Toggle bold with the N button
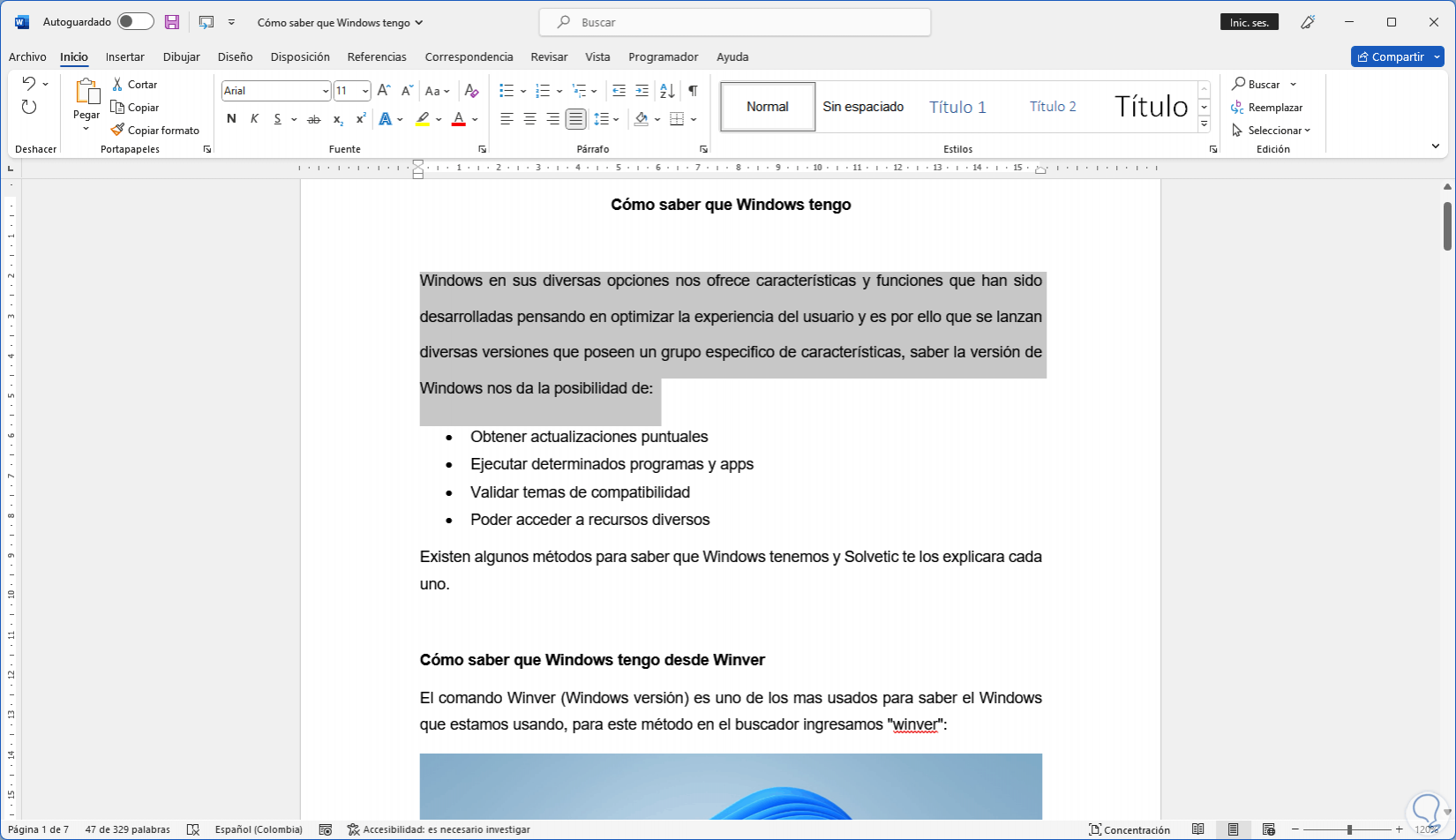The height and width of the screenshot is (840, 1456). (x=231, y=119)
